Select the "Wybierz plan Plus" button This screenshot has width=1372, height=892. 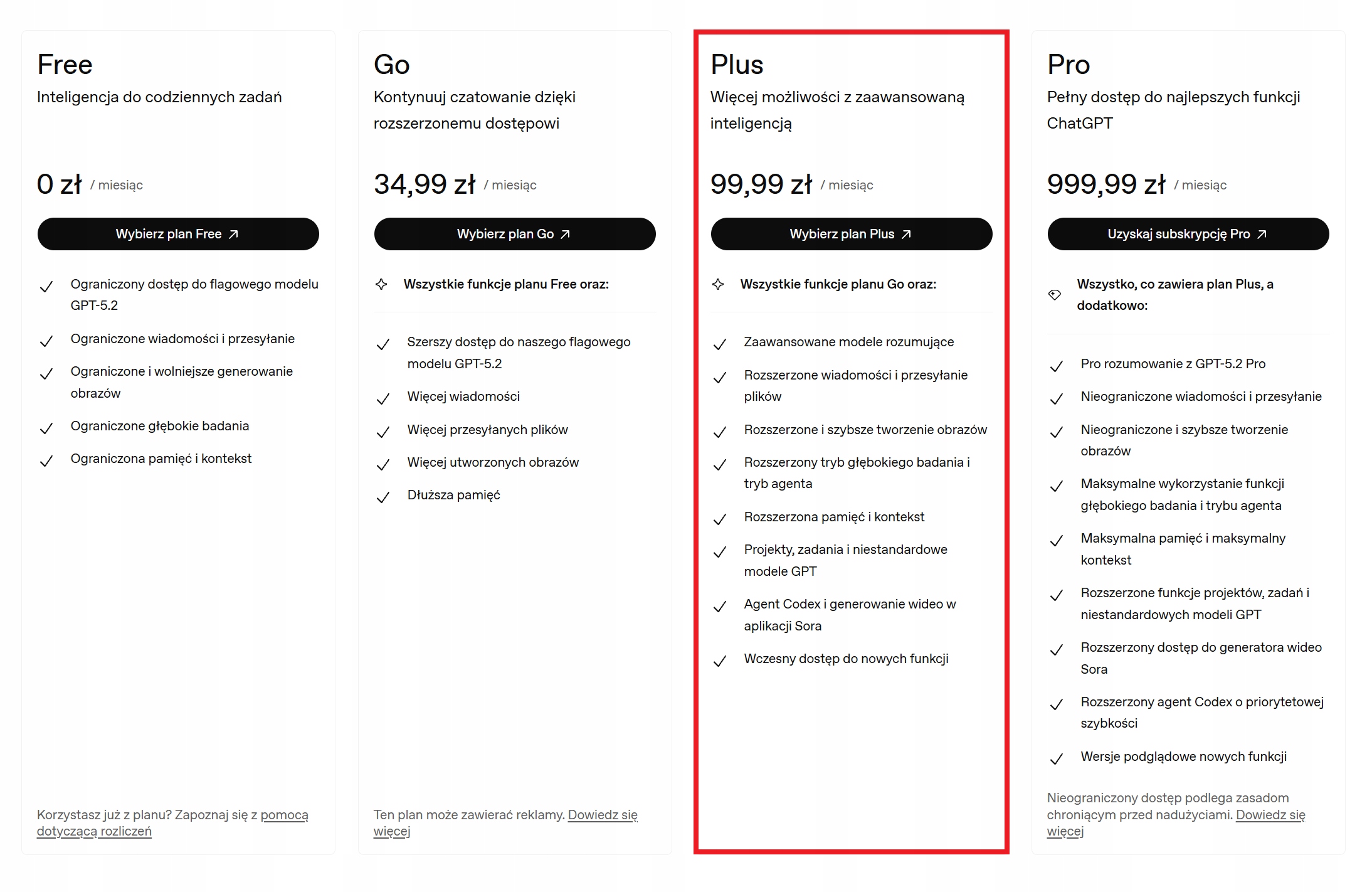851,234
